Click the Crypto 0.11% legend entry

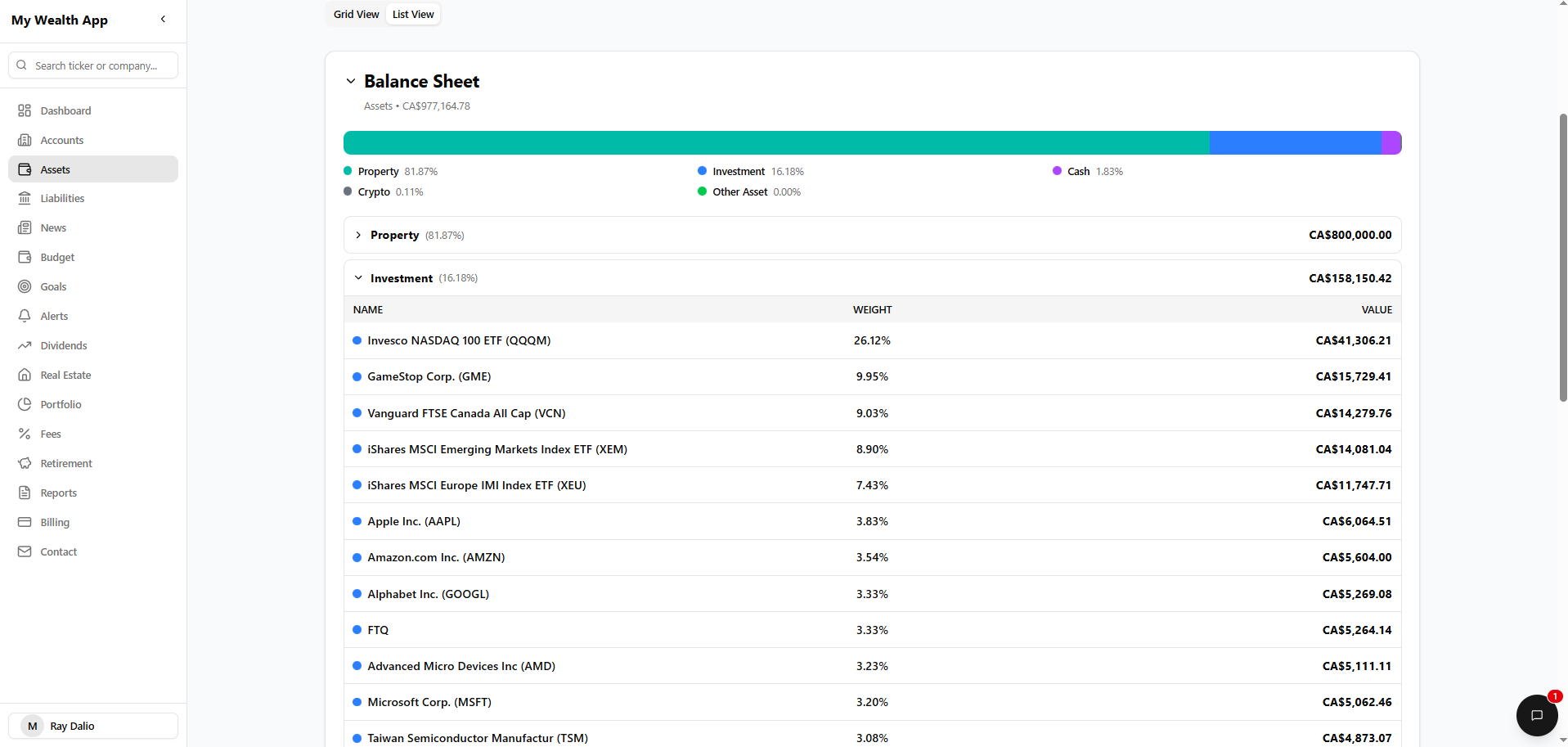tap(384, 191)
